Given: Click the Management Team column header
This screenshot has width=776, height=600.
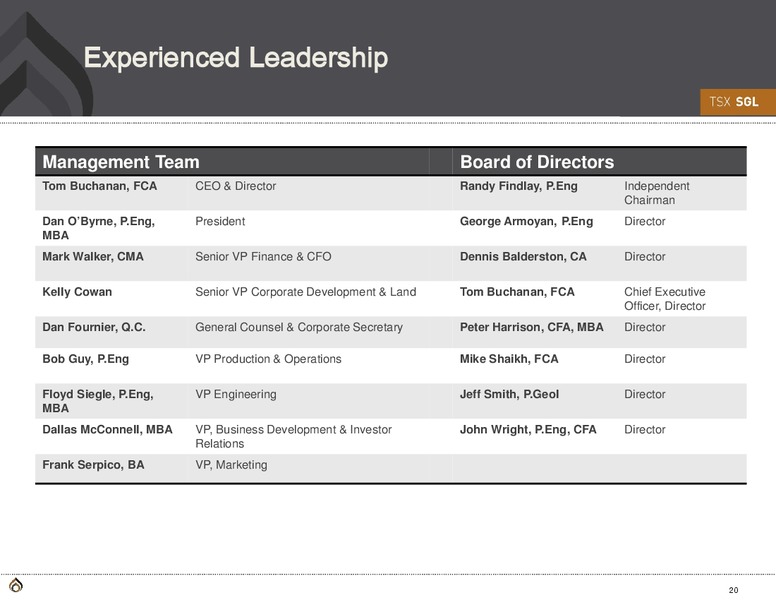Looking at the screenshot, I should pyautogui.click(x=121, y=162).
